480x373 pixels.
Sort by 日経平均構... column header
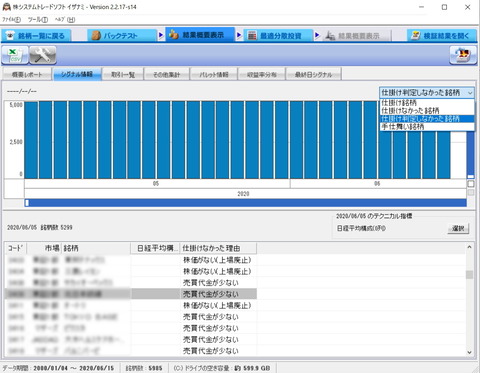coord(155,248)
